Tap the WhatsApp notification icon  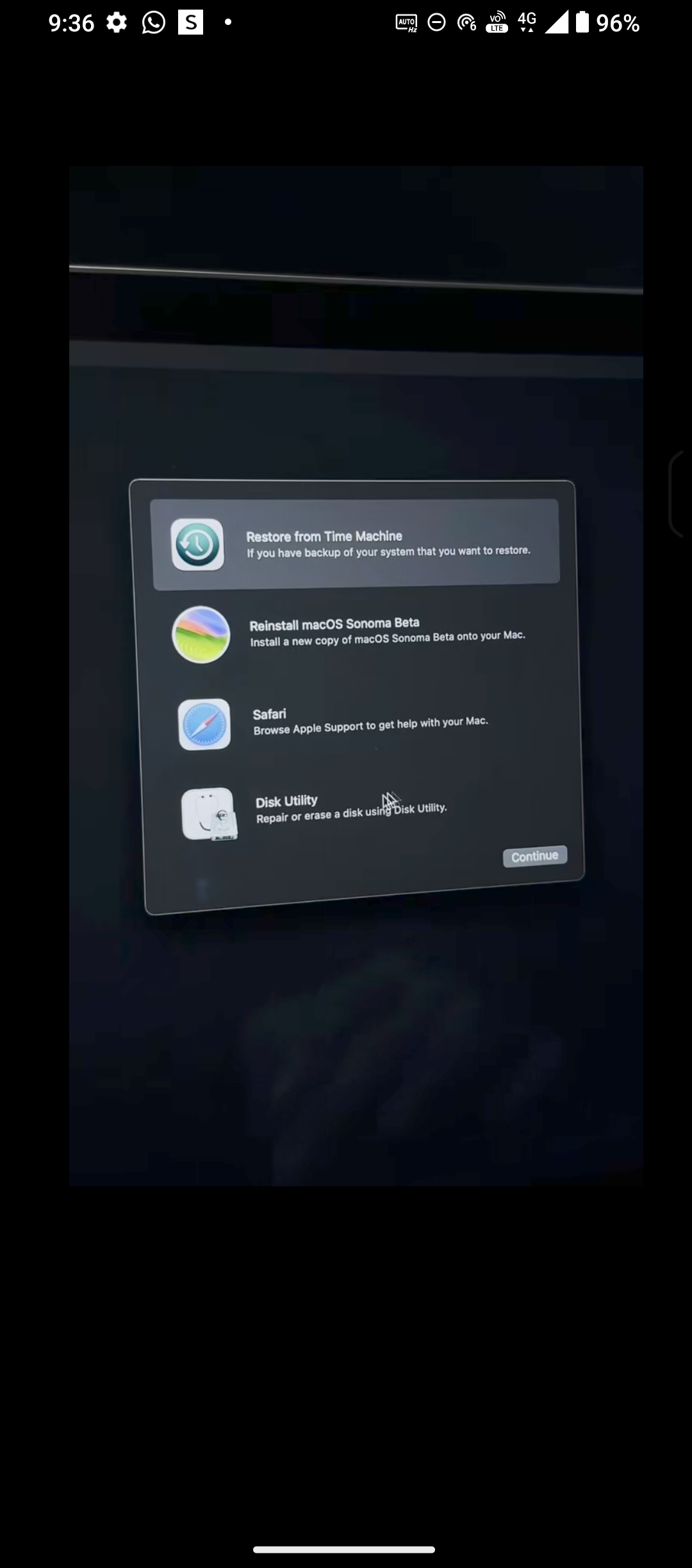point(154,23)
